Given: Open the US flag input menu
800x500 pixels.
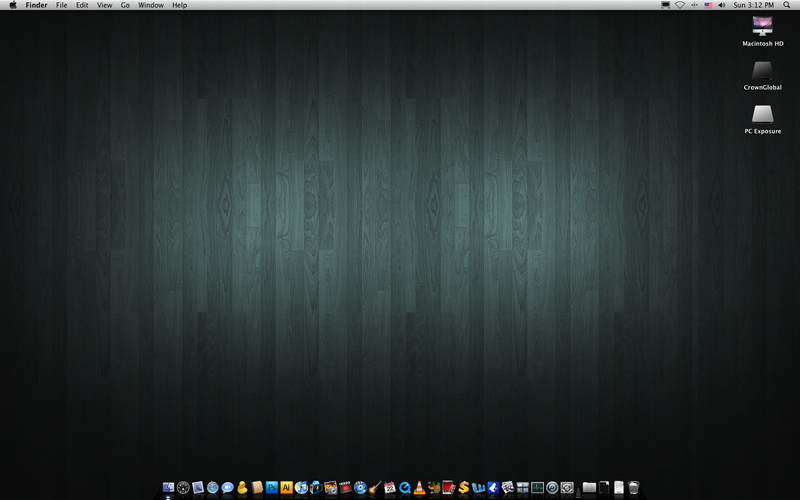Looking at the screenshot, I should tap(708, 5).
